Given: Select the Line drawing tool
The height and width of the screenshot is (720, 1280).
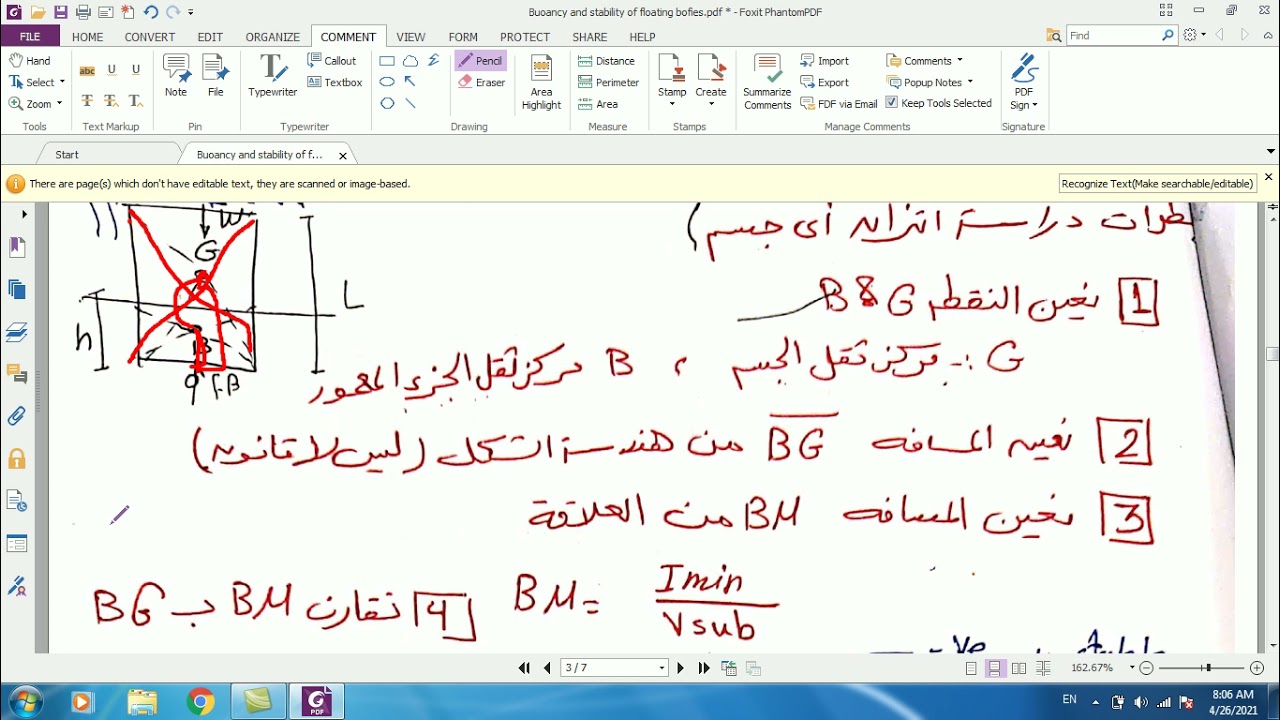Looking at the screenshot, I should click(x=410, y=103).
